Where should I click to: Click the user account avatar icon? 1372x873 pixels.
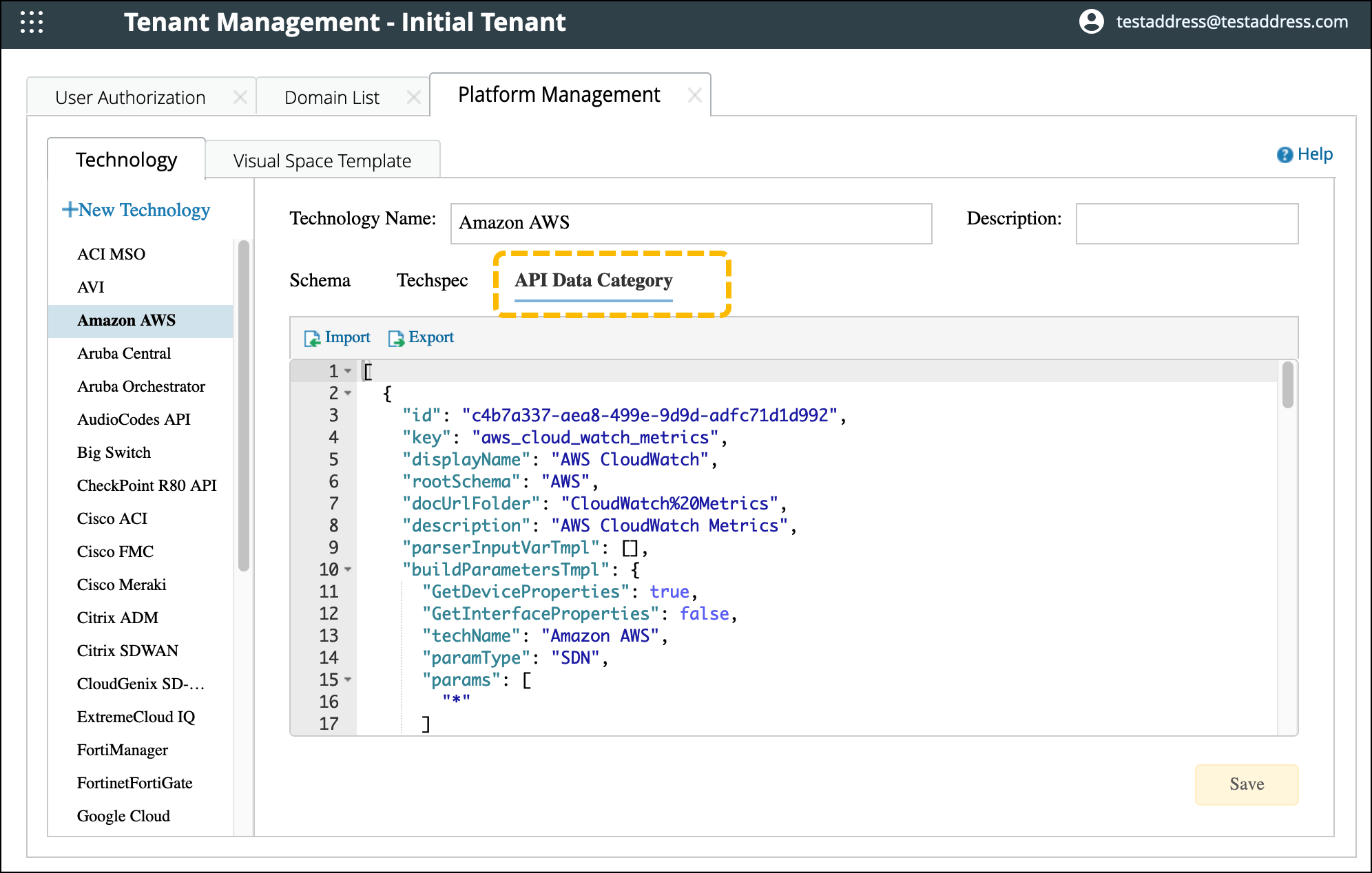(1091, 22)
